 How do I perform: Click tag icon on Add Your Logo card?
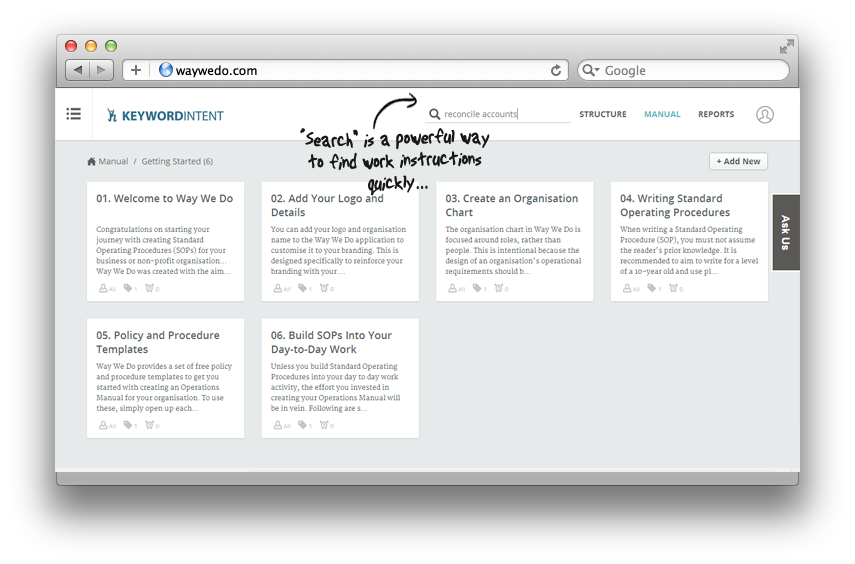pos(302,288)
